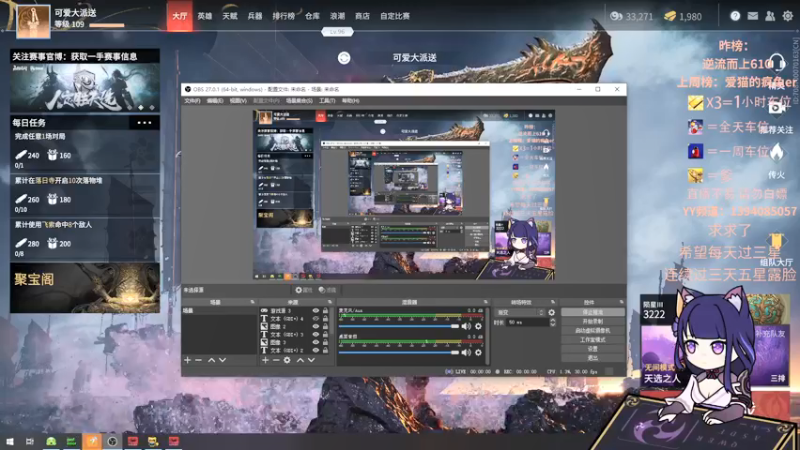800x450 pixels.
Task: Open OBS 设置 settings button
Action: coord(592,349)
